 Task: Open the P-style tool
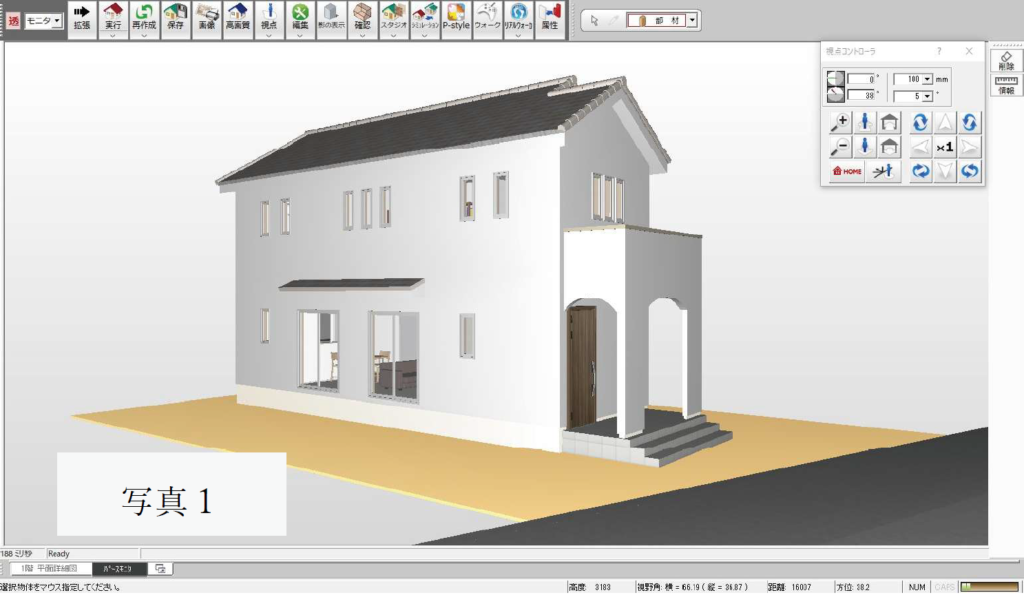pyautogui.click(x=456, y=17)
